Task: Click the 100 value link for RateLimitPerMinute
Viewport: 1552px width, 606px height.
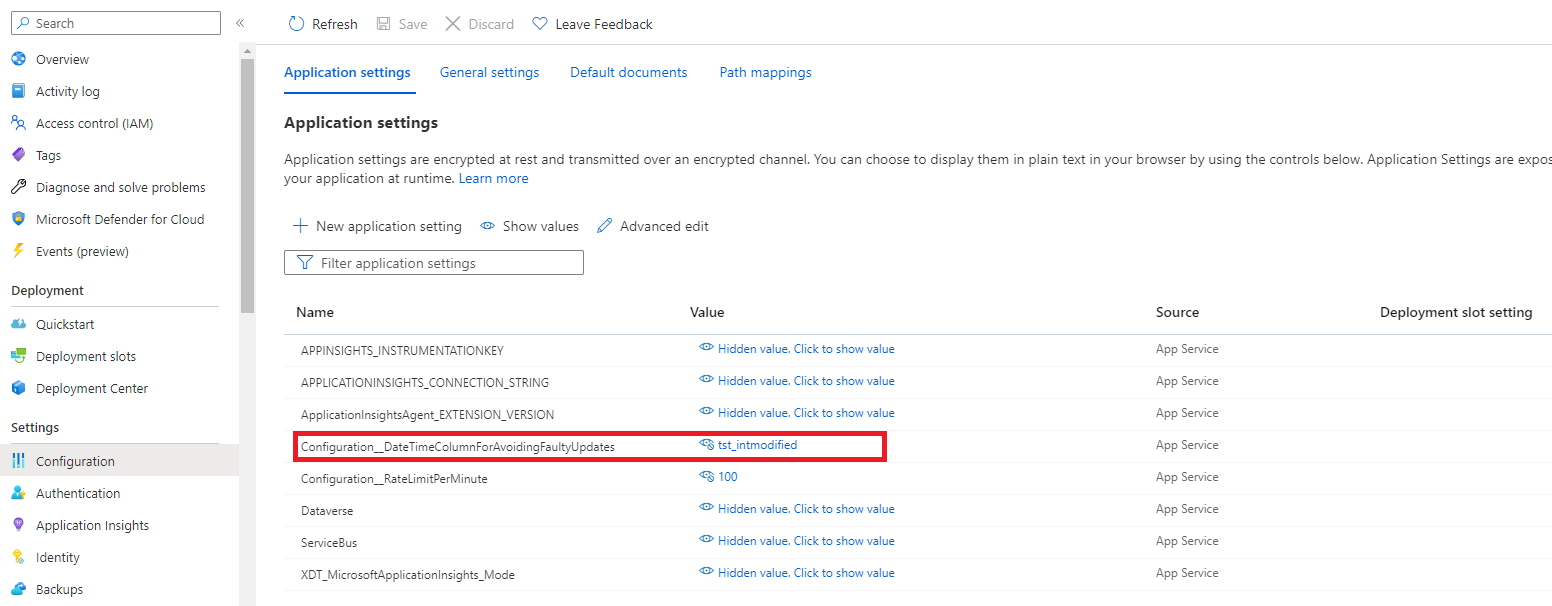Action: [728, 477]
